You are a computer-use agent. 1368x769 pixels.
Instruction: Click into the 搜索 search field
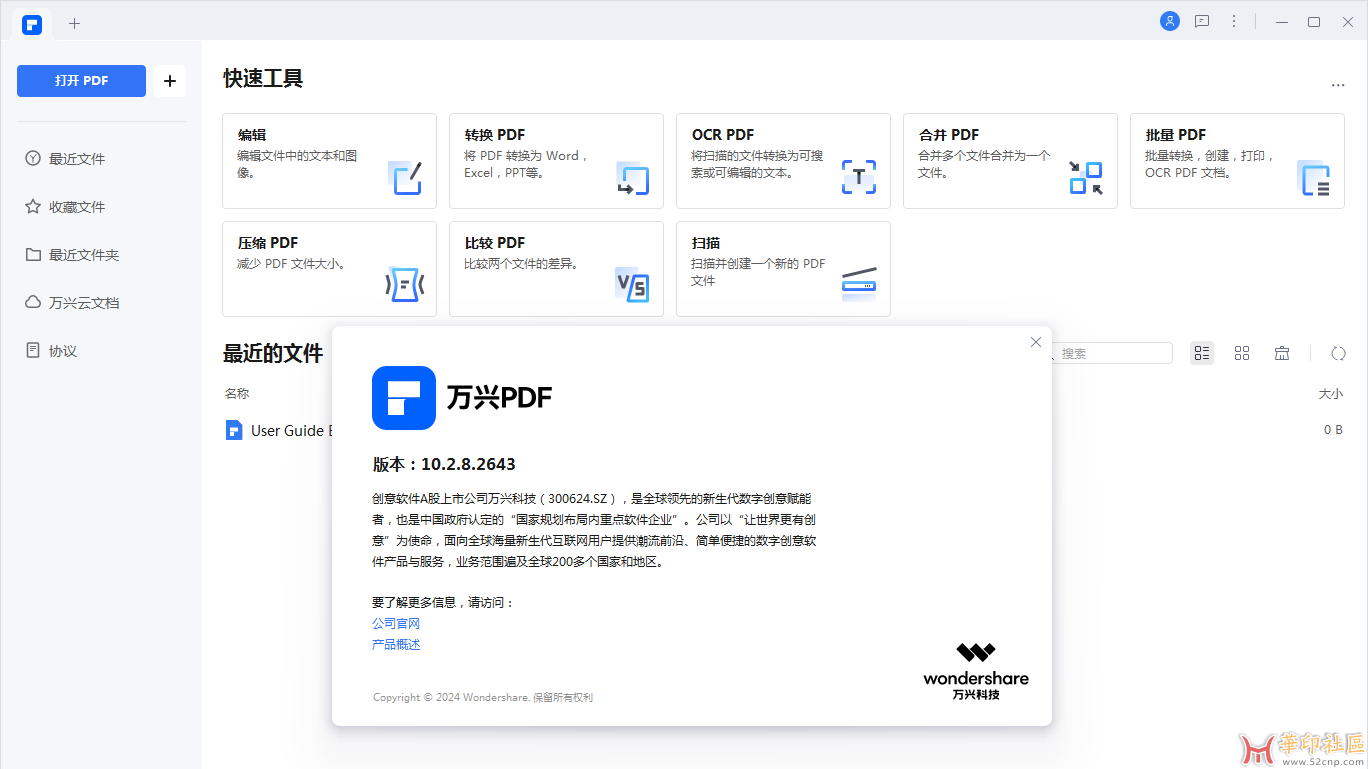pos(1112,353)
